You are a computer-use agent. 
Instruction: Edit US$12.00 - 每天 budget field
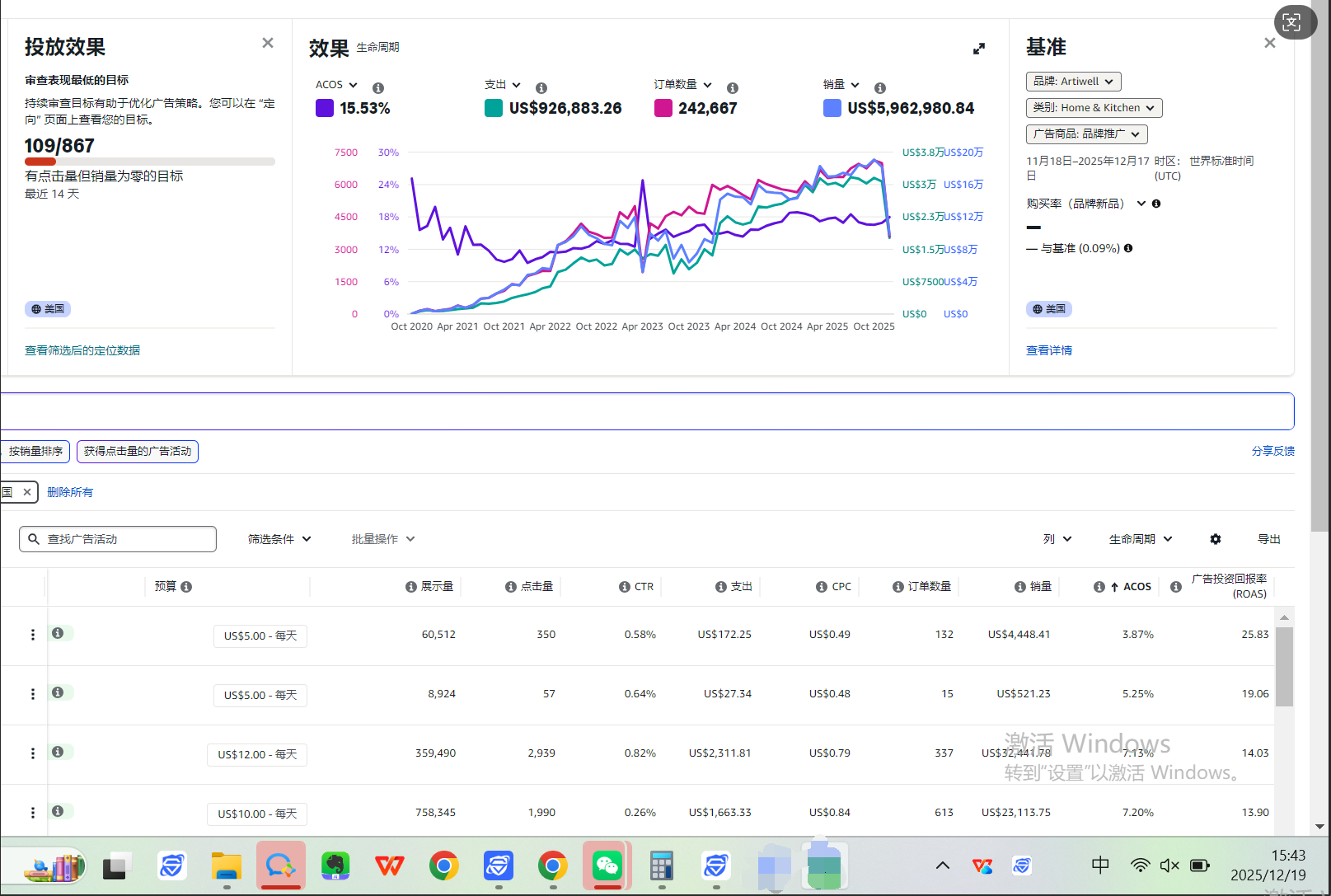[257, 755]
